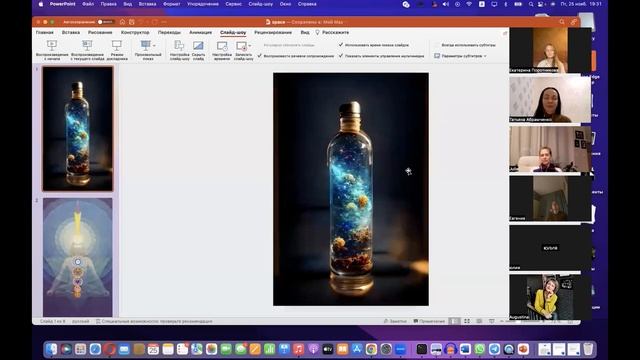Start slideshow icon in the status bar
The image size is (640, 360).
point(492,321)
